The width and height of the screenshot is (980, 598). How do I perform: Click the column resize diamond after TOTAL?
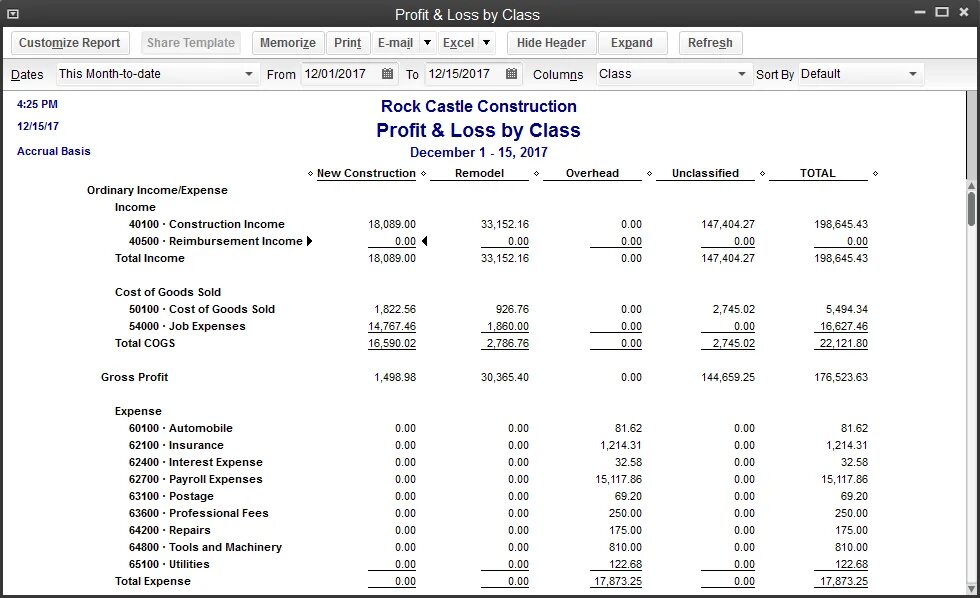click(875, 174)
